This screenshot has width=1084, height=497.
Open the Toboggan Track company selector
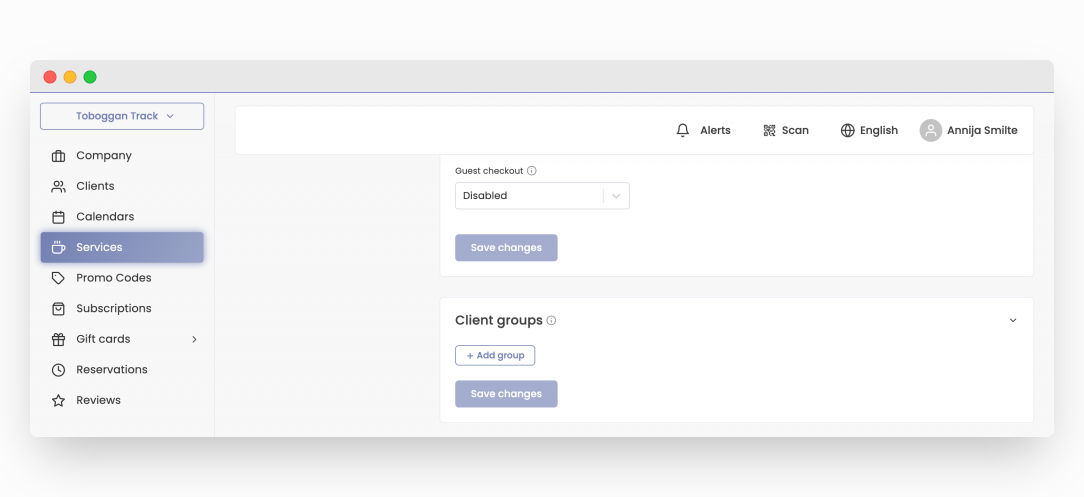coord(122,116)
